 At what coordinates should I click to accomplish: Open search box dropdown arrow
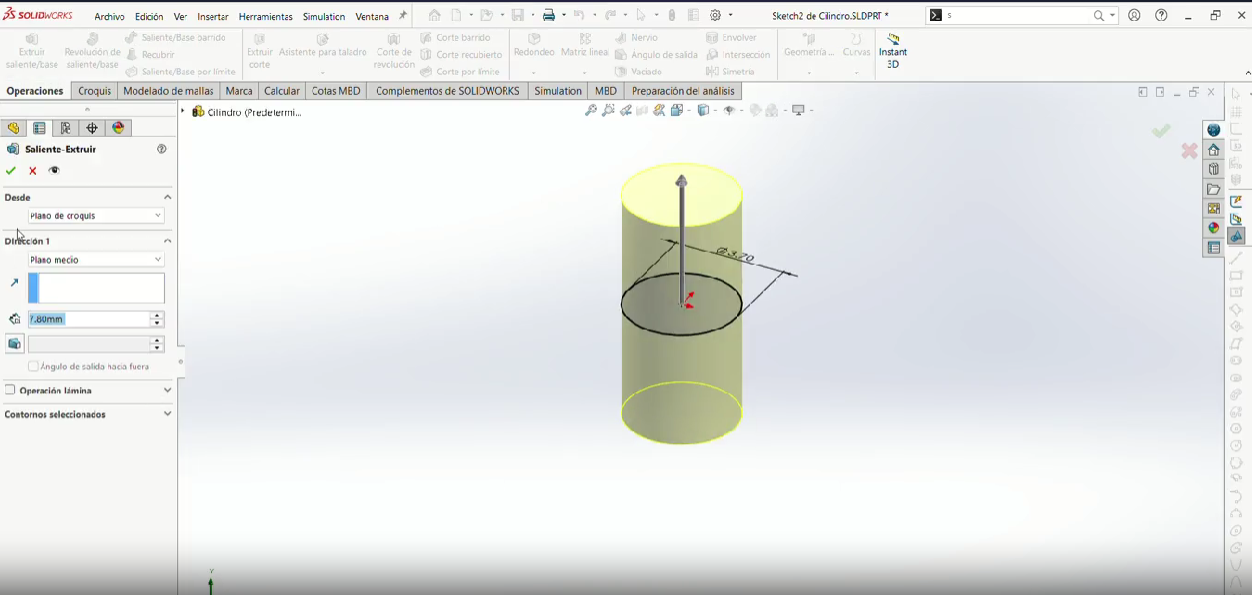[1113, 16]
